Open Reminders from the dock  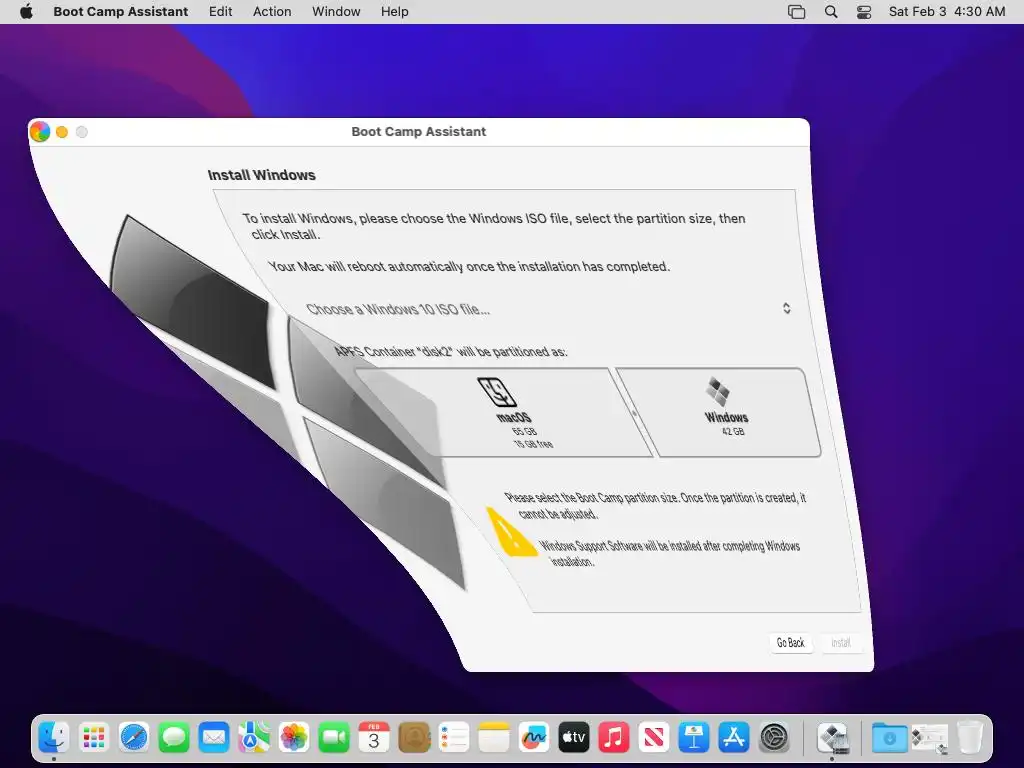click(454, 738)
